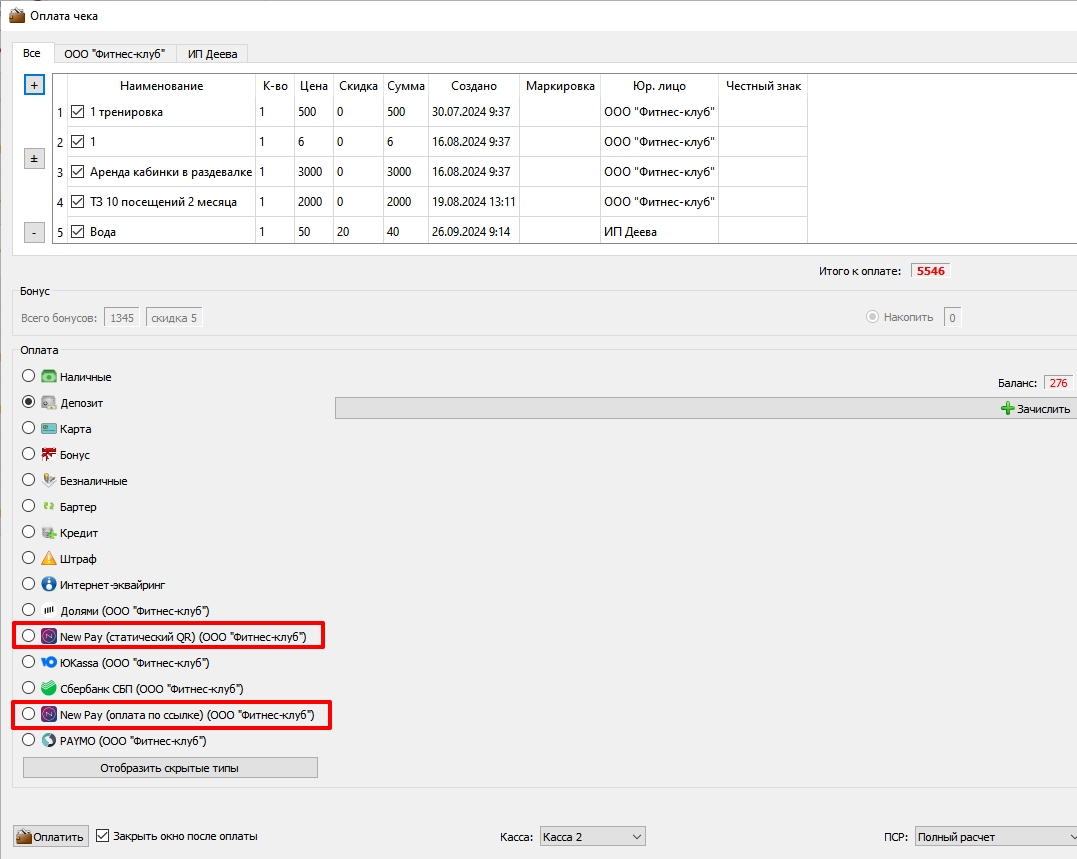The image size is (1077, 859).
Task: Click the green Сбербанк СБП logo icon
Action: (x=49, y=688)
